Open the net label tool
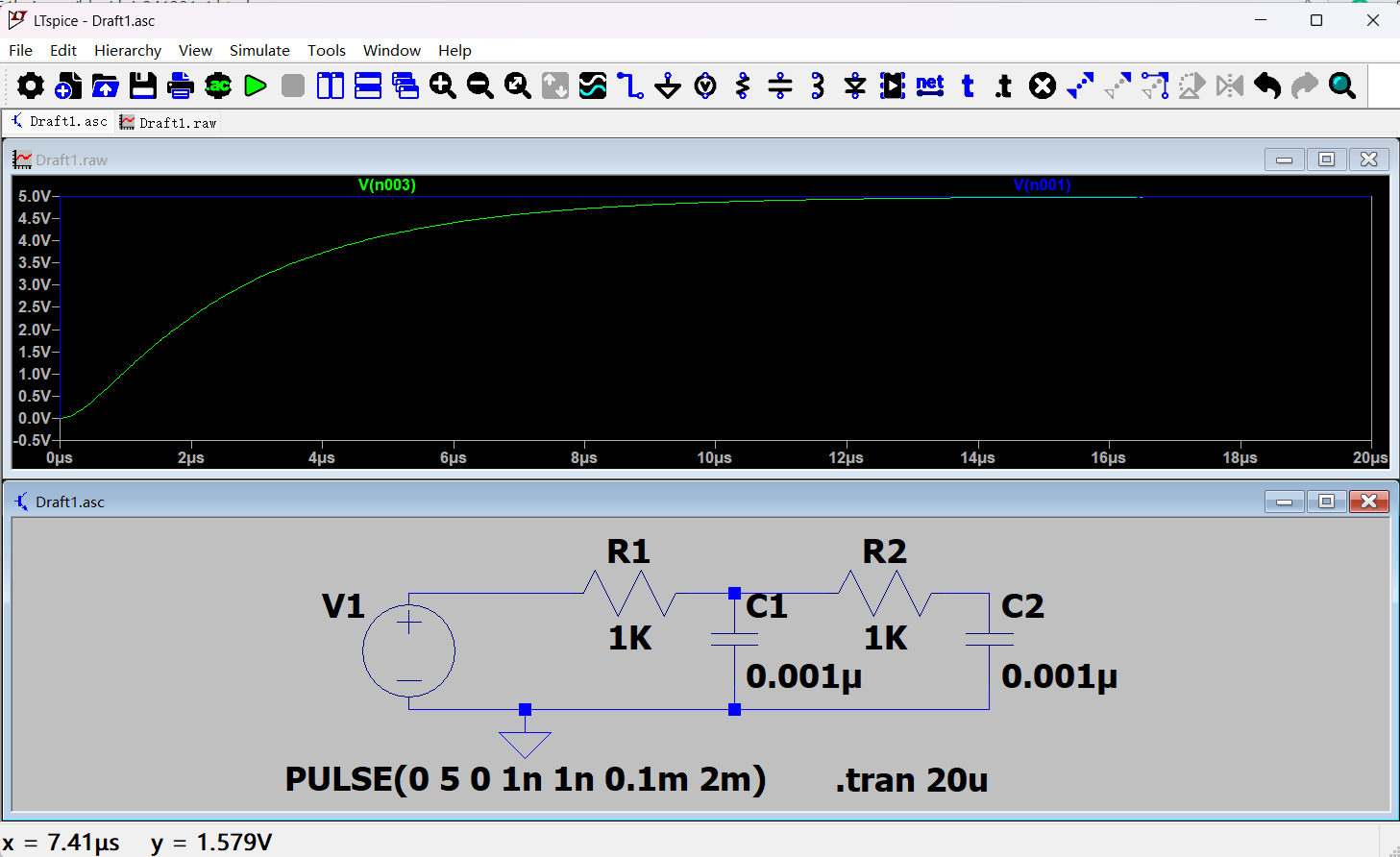This screenshot has height=857, width=1400. (x=930, y=86)
